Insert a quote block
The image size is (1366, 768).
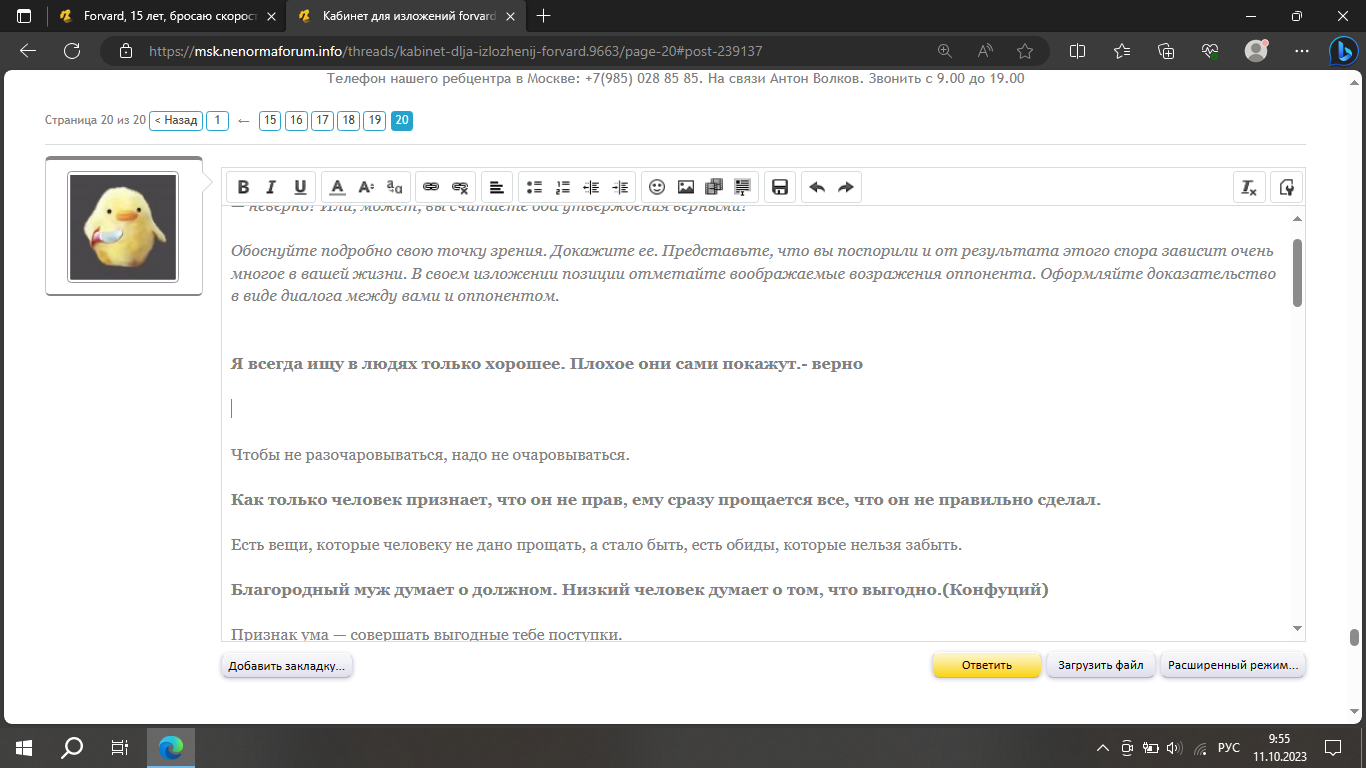click(x=742, y=186)
